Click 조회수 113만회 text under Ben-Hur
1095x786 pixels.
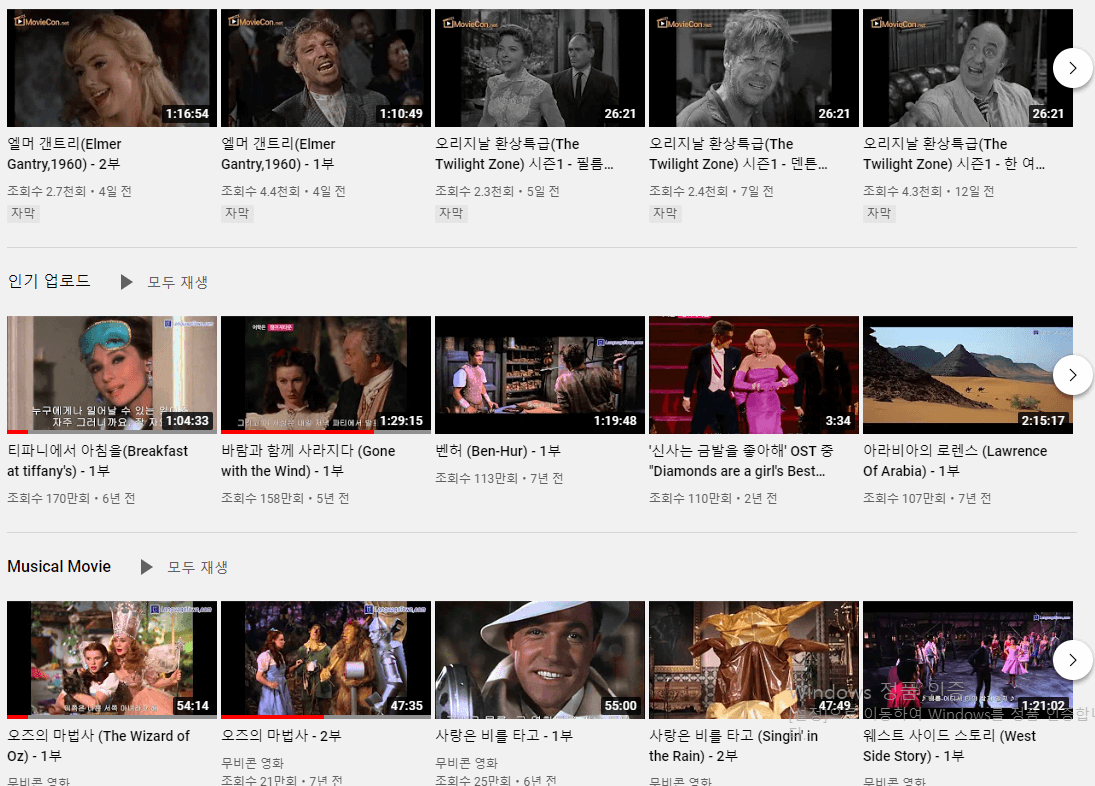point(476,478)
